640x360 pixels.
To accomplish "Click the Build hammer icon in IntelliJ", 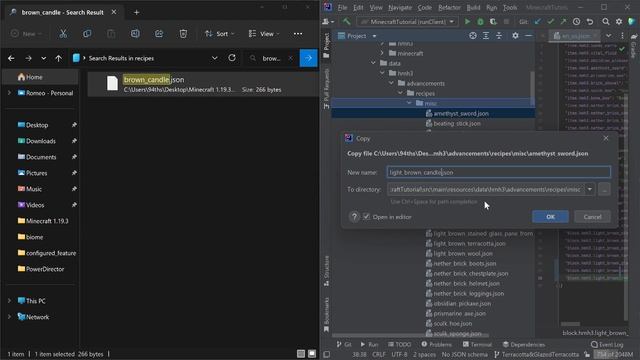I will click(x=346, y=21).
